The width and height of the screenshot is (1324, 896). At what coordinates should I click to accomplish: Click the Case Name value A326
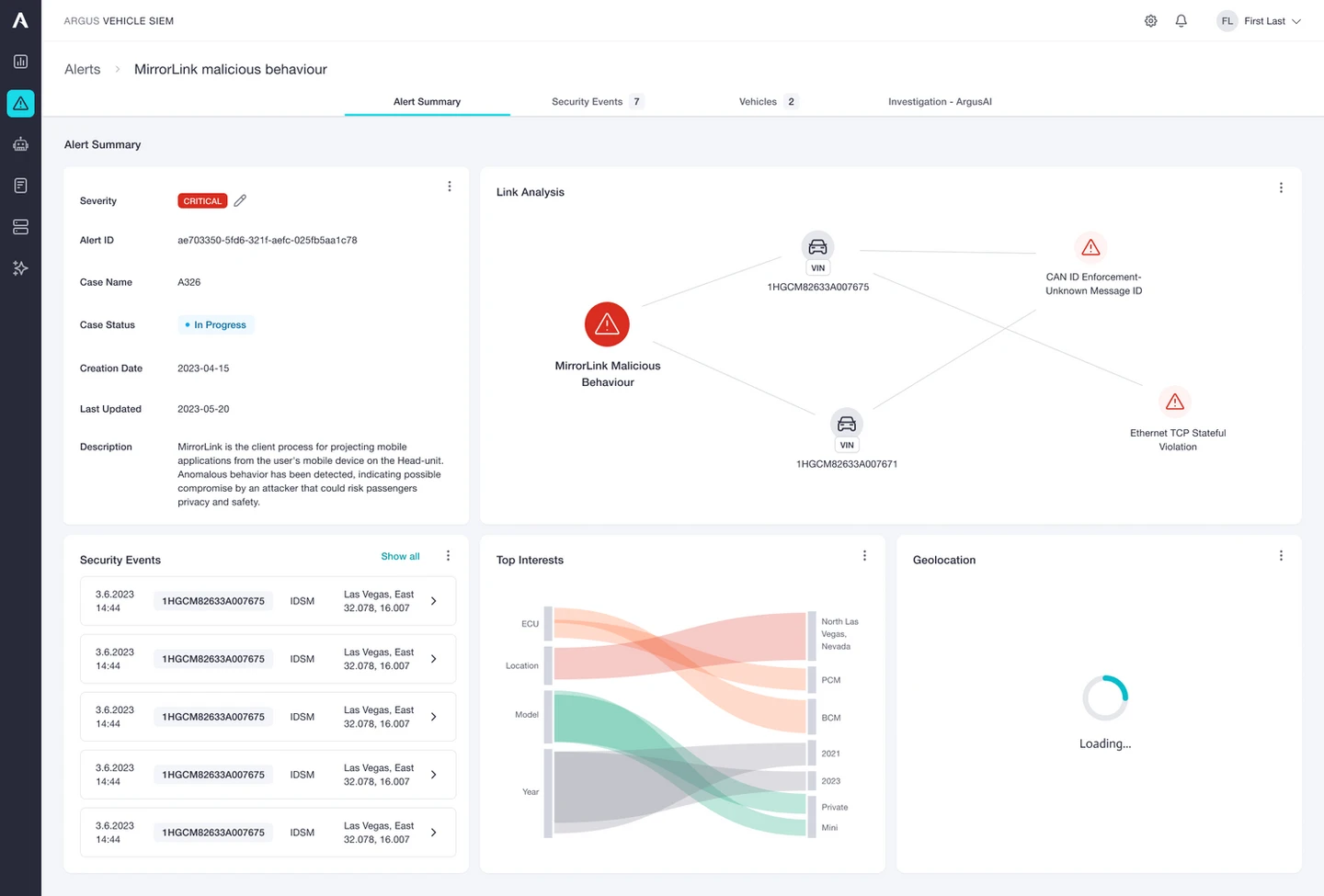pos(188,282)
